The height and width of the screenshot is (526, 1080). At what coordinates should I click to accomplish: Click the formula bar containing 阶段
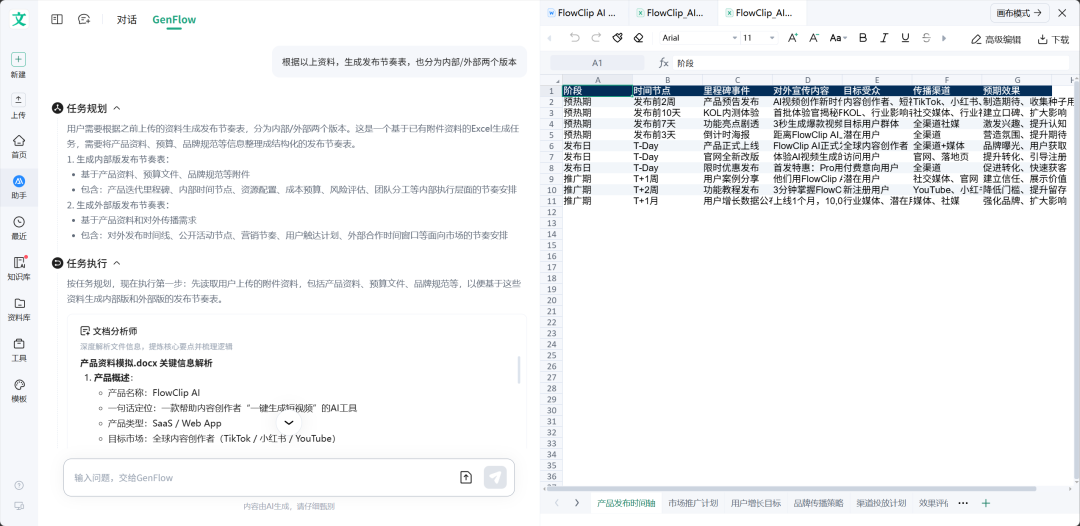[871, 63]
